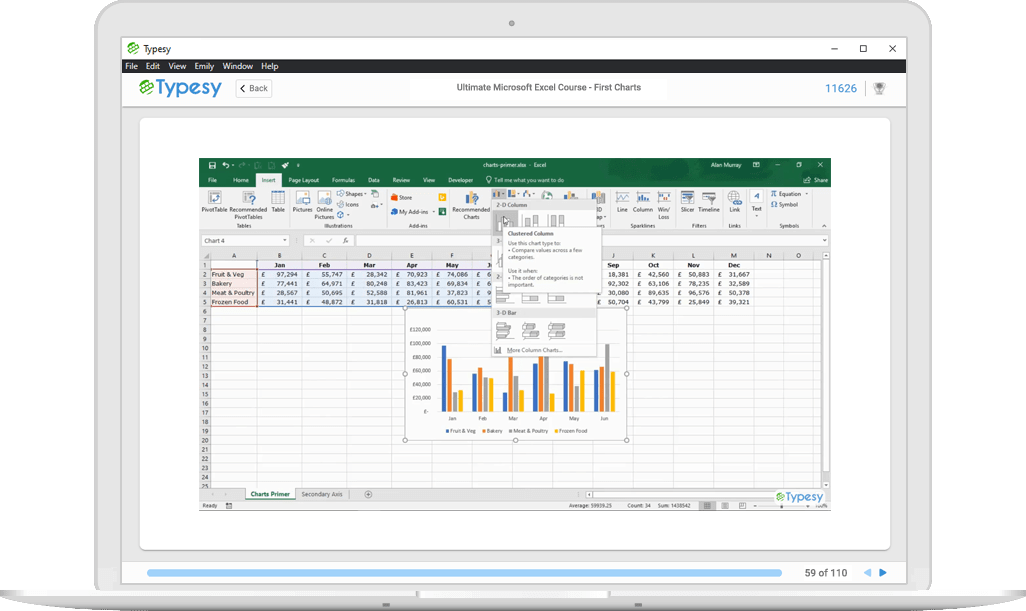Open the Excel Developer tab
1026x611 pixels.
tap(461, 180)
